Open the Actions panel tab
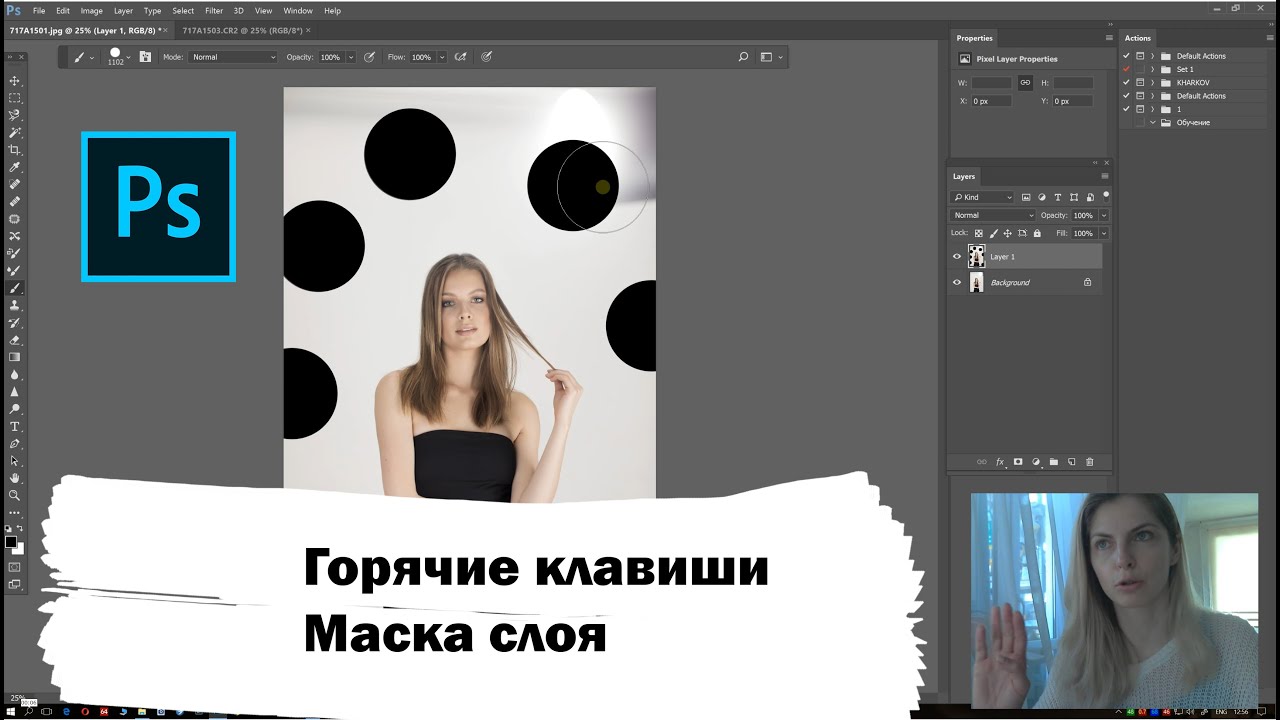This screenshot has width=1280, height=720. pyautogui.click(x=1138, y=38)
